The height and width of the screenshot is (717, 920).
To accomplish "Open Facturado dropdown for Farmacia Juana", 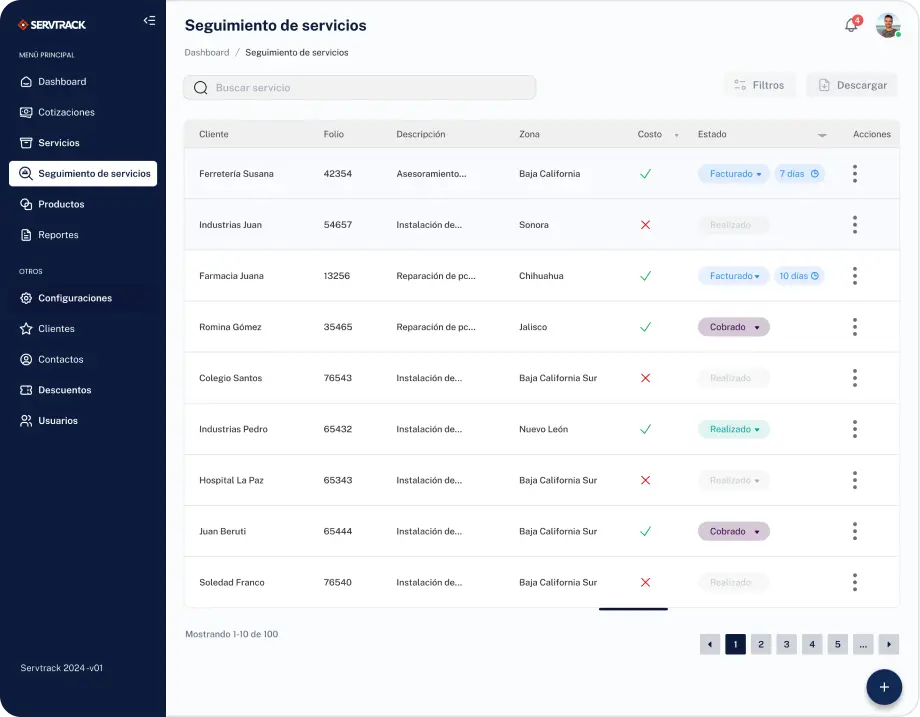I will [733, 276].
